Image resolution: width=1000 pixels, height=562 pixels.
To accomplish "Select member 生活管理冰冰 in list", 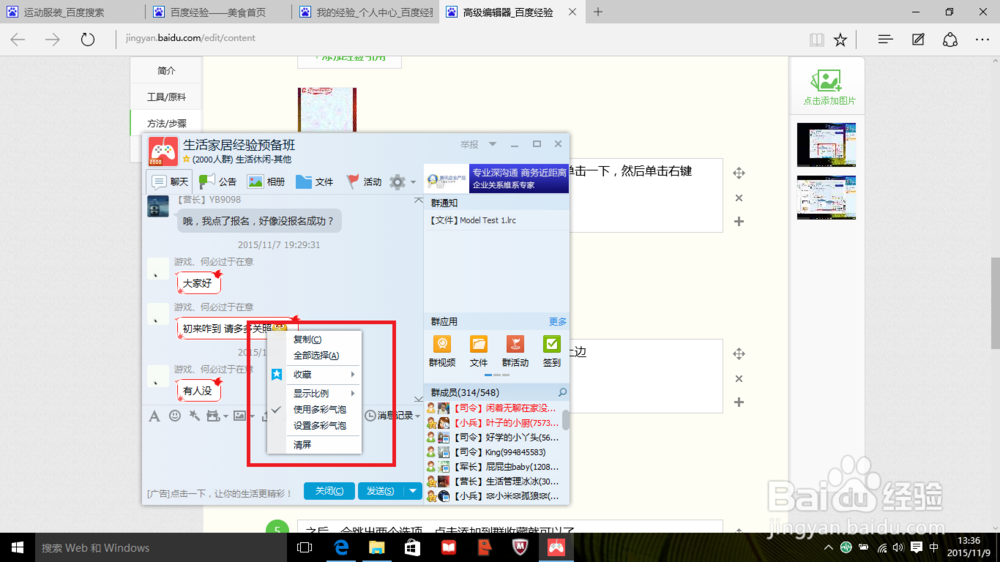I will pyautogui.click(x=494, y=482).
